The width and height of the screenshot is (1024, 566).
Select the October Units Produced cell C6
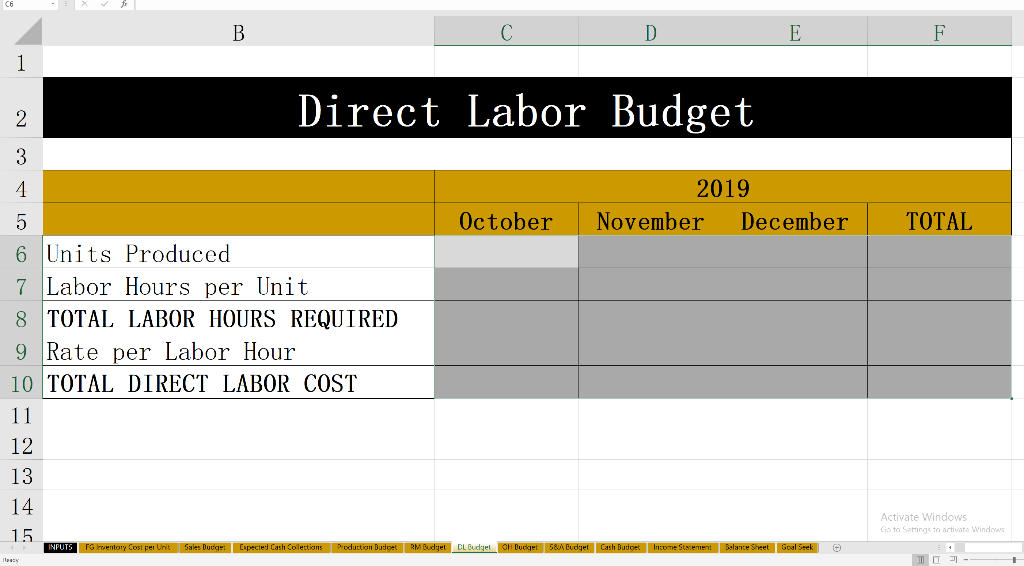pyautogui.click(x=506, y=253)
